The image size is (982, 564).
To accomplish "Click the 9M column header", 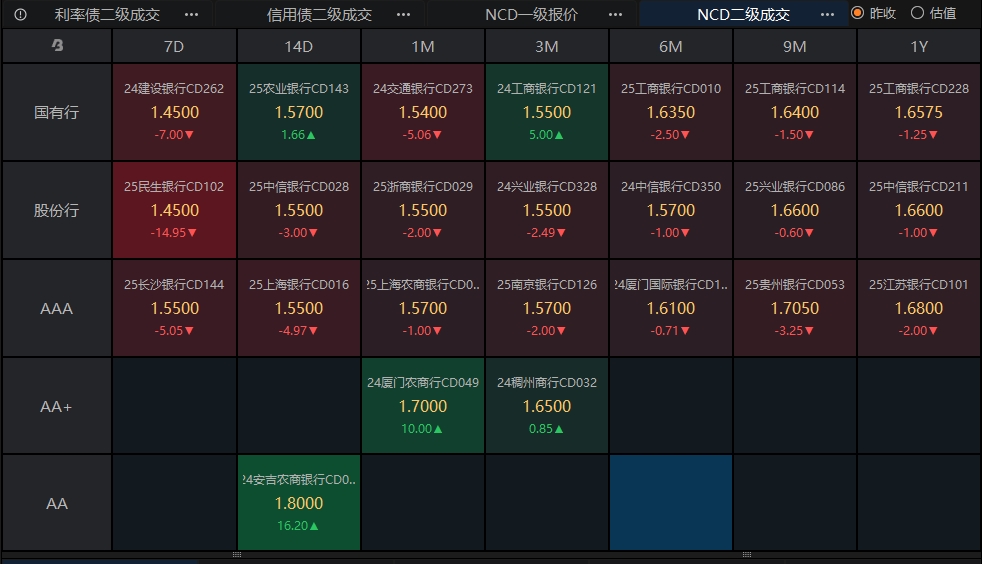I will pos(795,46).
